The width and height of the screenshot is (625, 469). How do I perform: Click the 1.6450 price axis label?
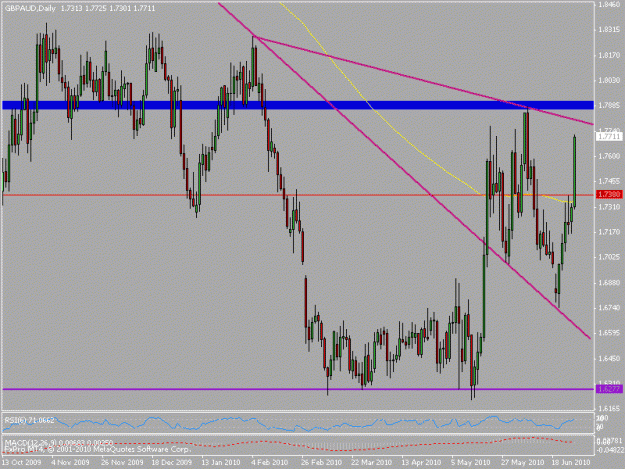click(x=609, y=359)
